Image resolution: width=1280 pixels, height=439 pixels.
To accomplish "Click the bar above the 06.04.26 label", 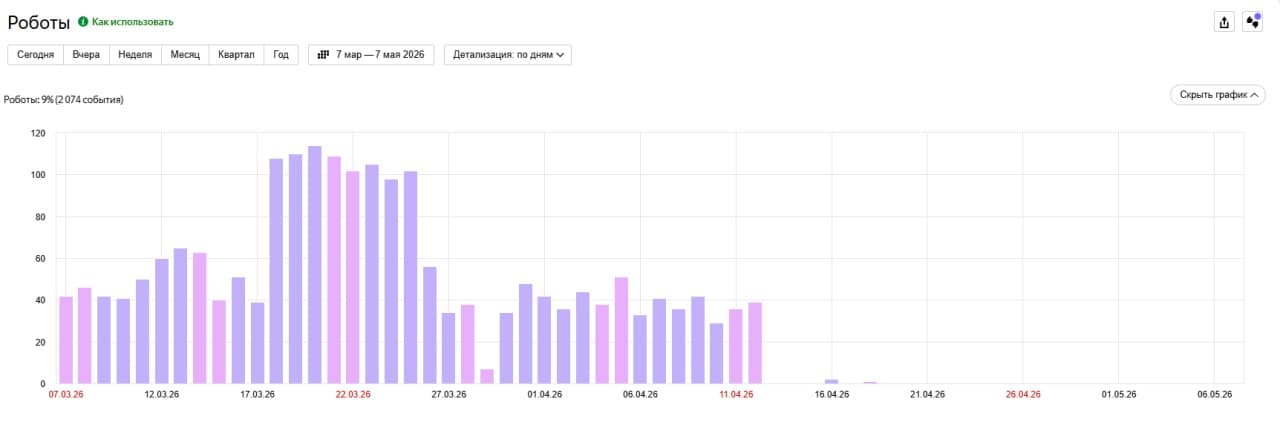I will pyautogui.click(x=640, y=349).
